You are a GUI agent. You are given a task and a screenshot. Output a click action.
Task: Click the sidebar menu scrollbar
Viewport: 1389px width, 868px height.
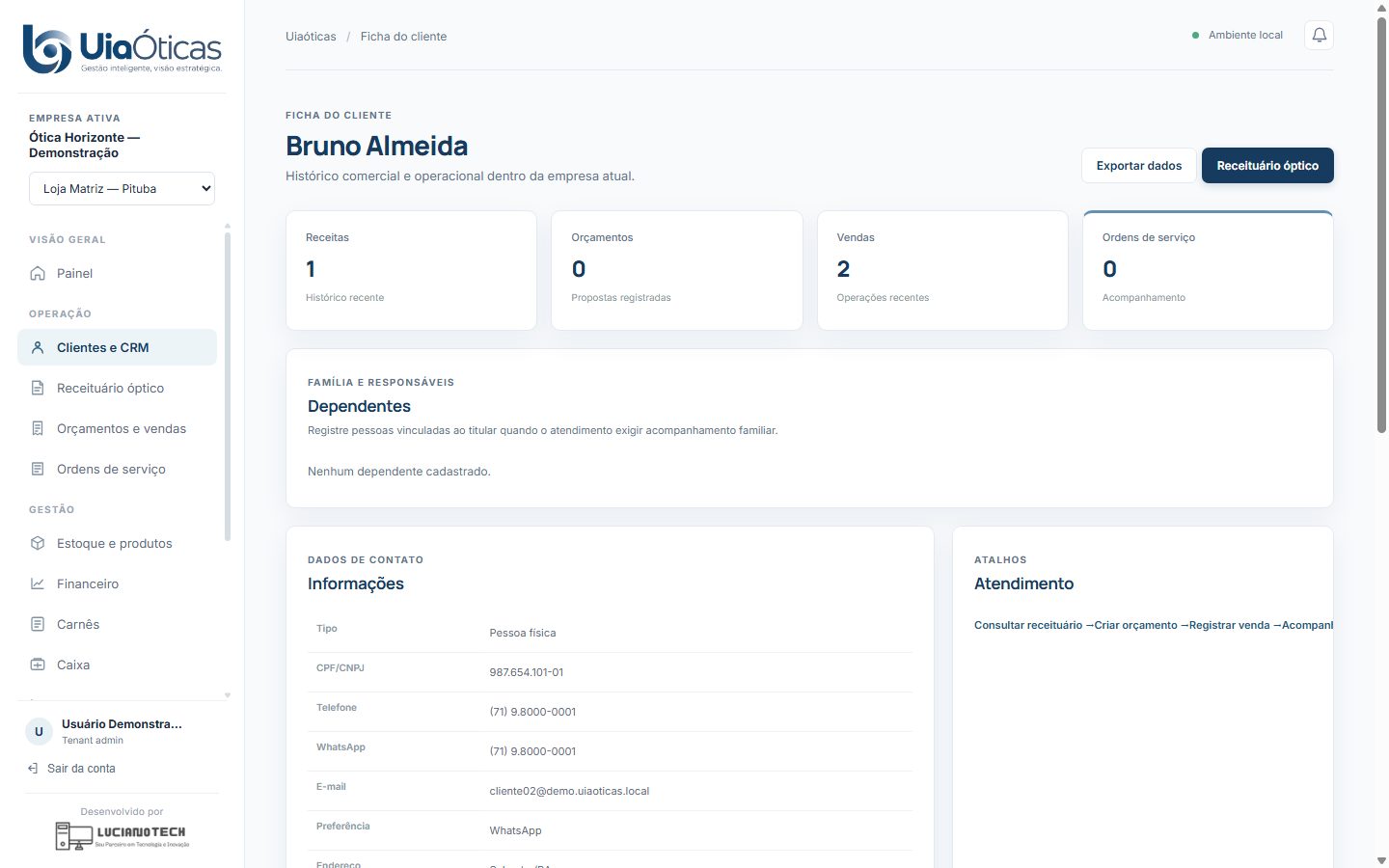tap(228, 386)
